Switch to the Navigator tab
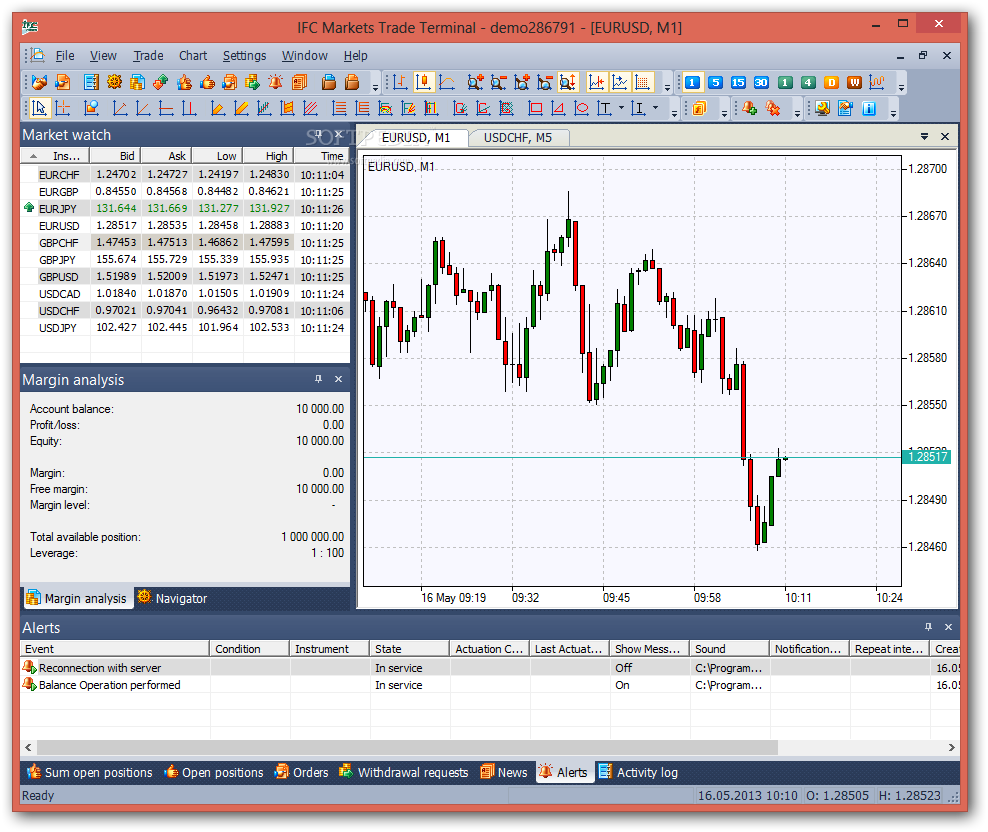This screenshot has height=832, width=988. tap(173, 598)
